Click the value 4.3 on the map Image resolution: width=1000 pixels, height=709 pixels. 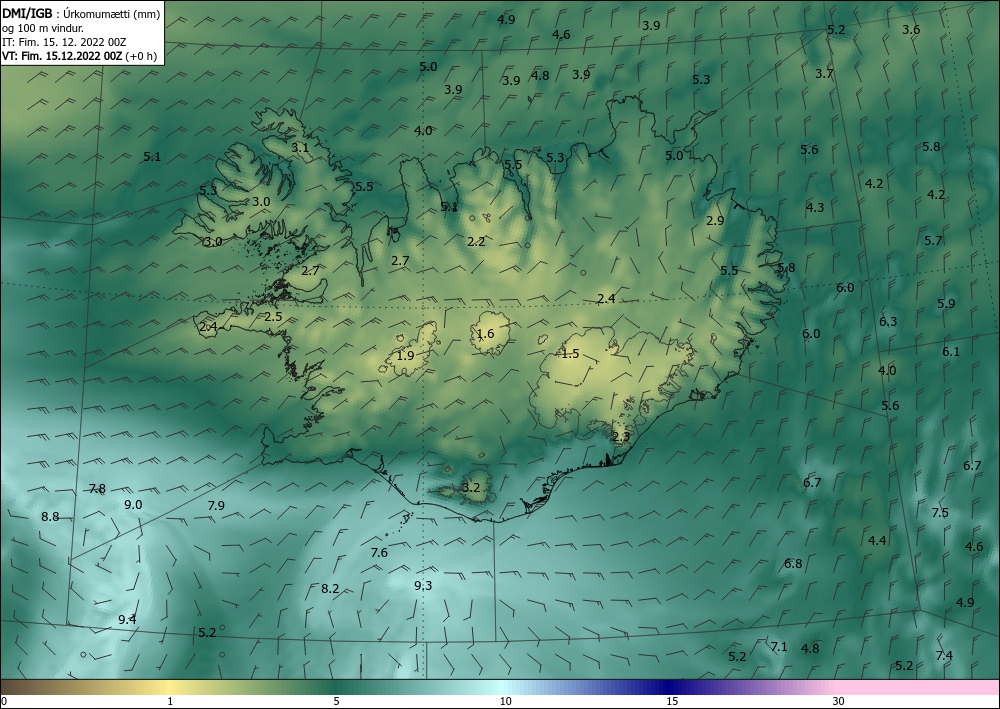(x=814, y=207)
